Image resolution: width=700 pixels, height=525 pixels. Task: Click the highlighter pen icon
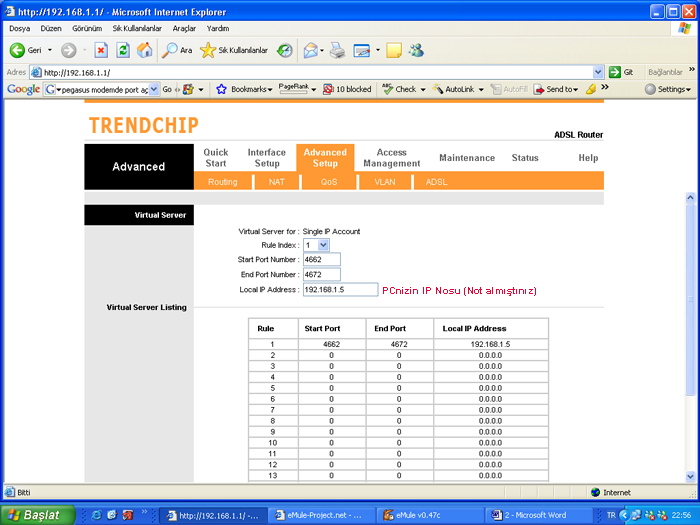coord(591,89)
